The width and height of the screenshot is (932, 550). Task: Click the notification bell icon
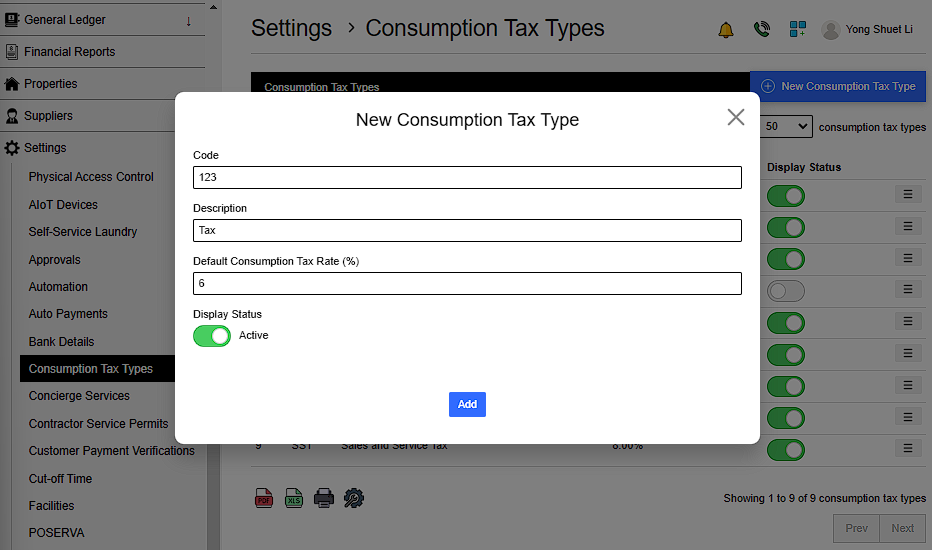point(726,30)
